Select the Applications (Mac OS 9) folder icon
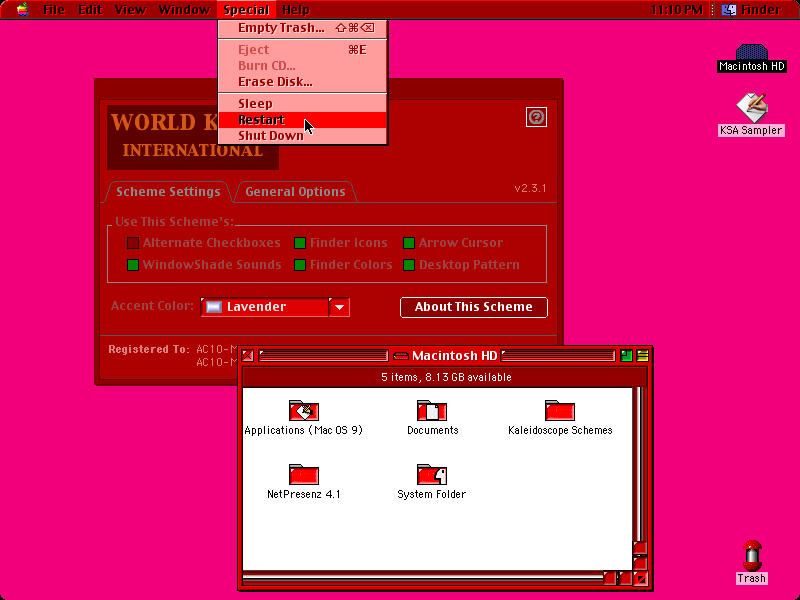The image size is (800, 600). point(304,410)
